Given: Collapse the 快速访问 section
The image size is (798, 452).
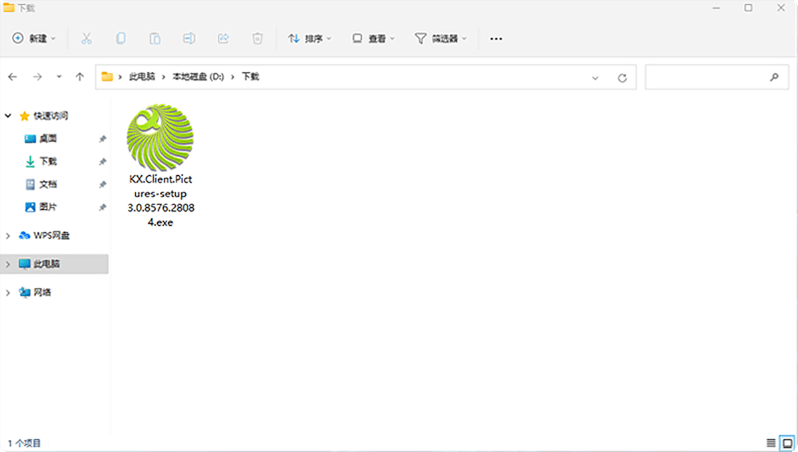Looking at the screenshot, I should 8,116.
